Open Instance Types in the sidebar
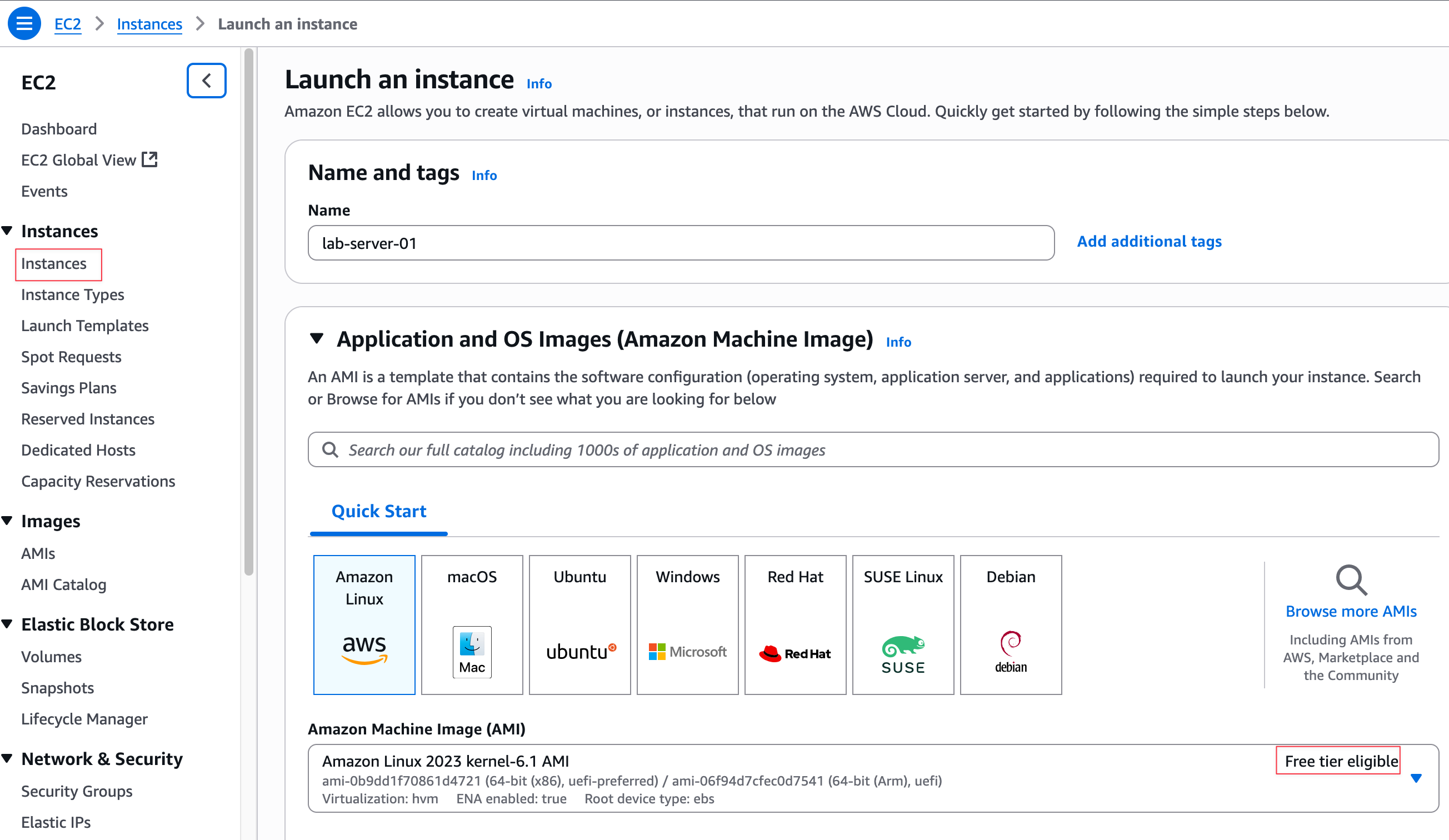 pyautogui.click(x=72, y=294)
